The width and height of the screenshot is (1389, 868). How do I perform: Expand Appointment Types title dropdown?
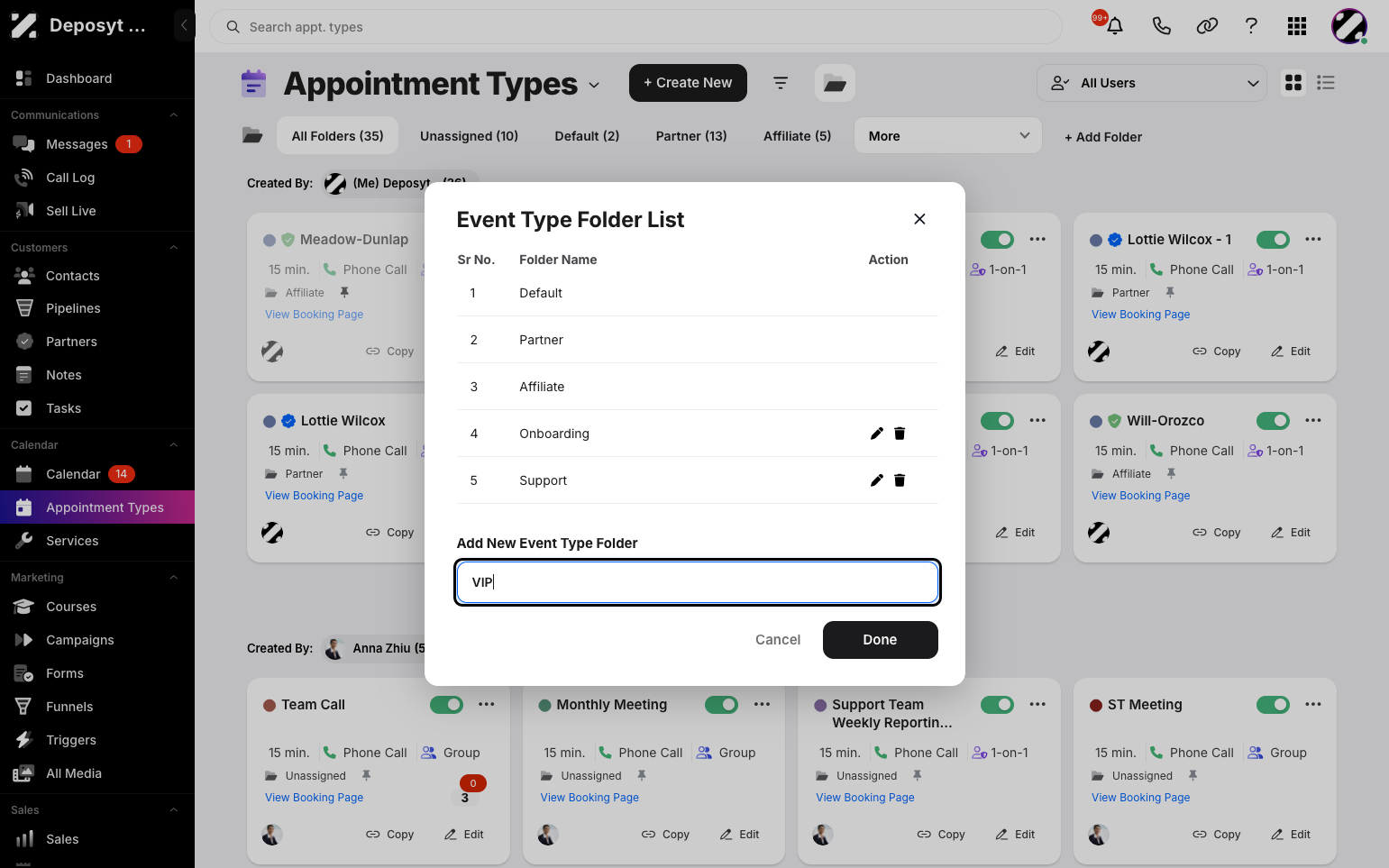594,85
